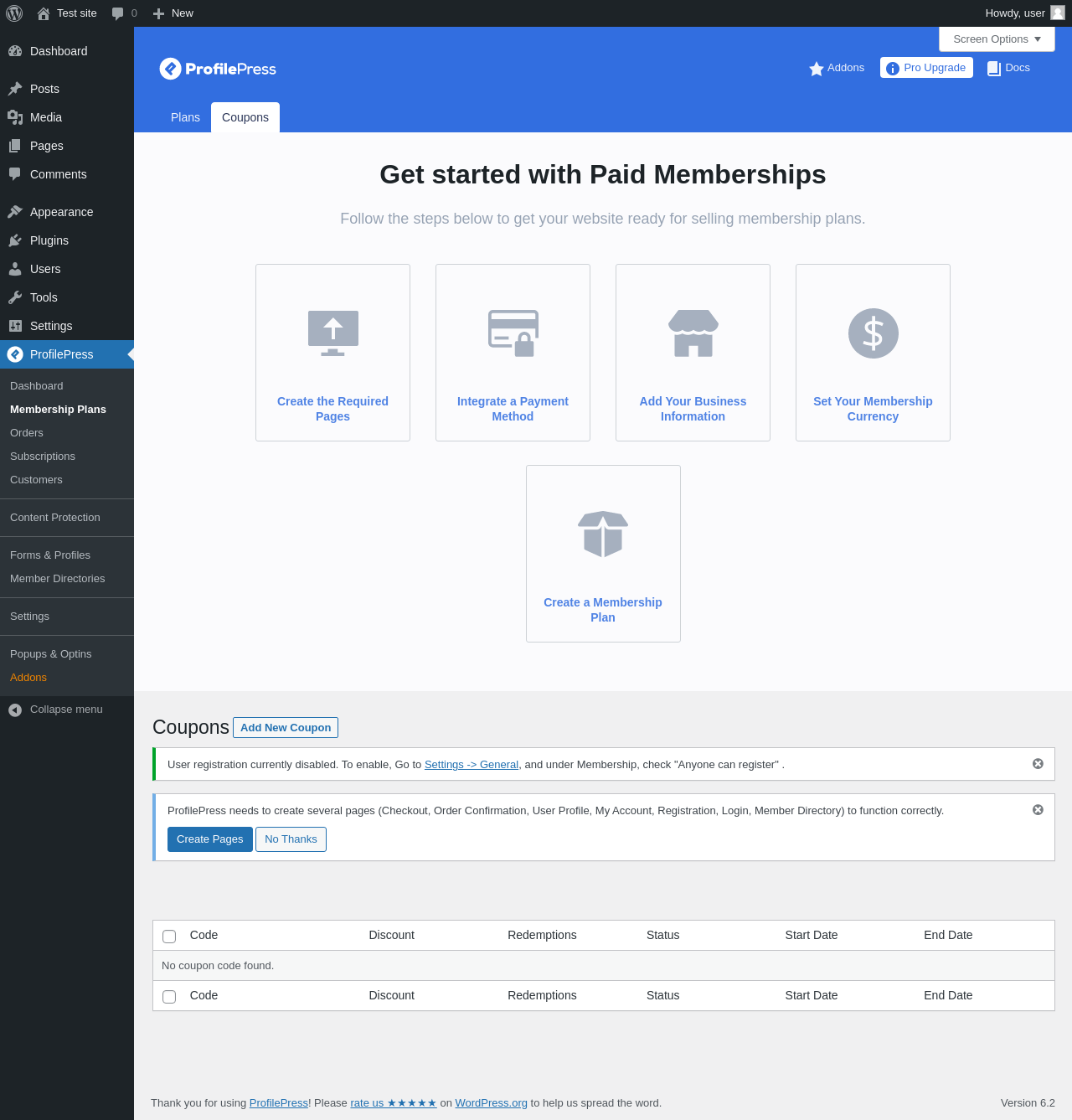Expand the Screen Options dropdown
The width and height of the screenshot is (1072, 1120).
[x=997, y=39]
